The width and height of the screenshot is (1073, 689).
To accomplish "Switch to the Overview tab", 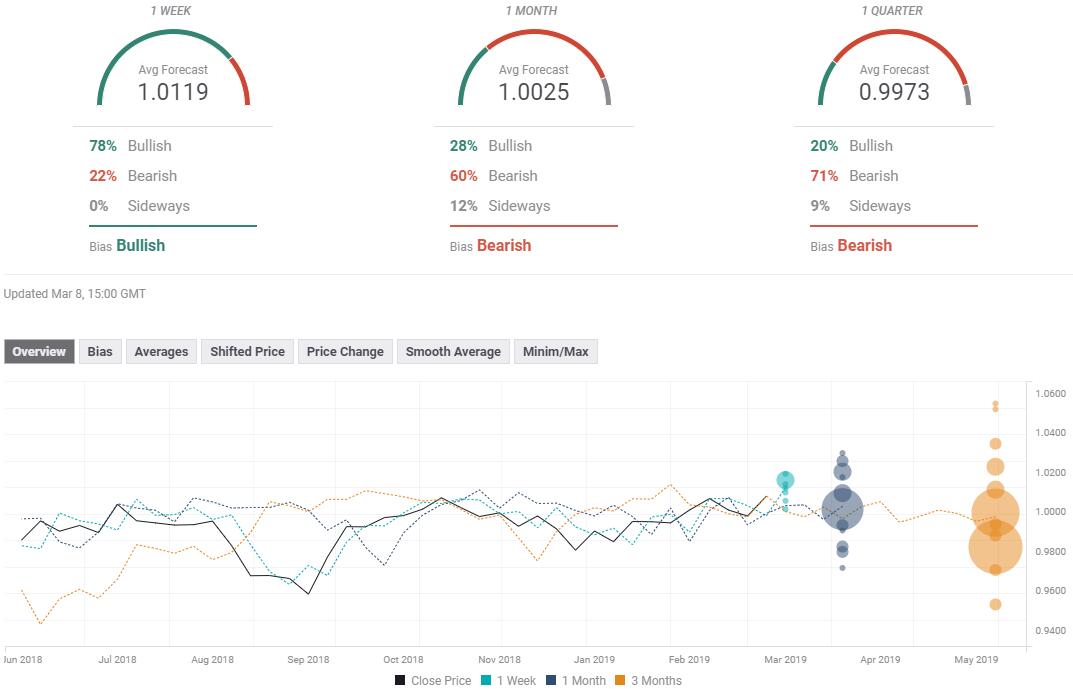I will (x=40, y=352).
